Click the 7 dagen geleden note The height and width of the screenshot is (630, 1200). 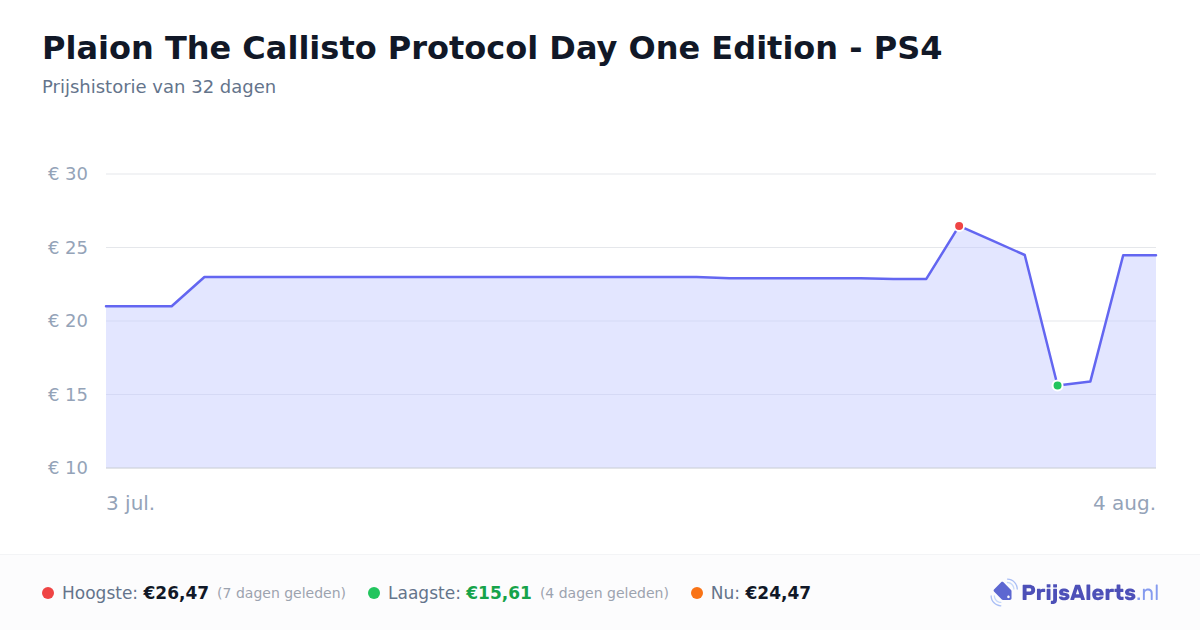coord(281,593)
